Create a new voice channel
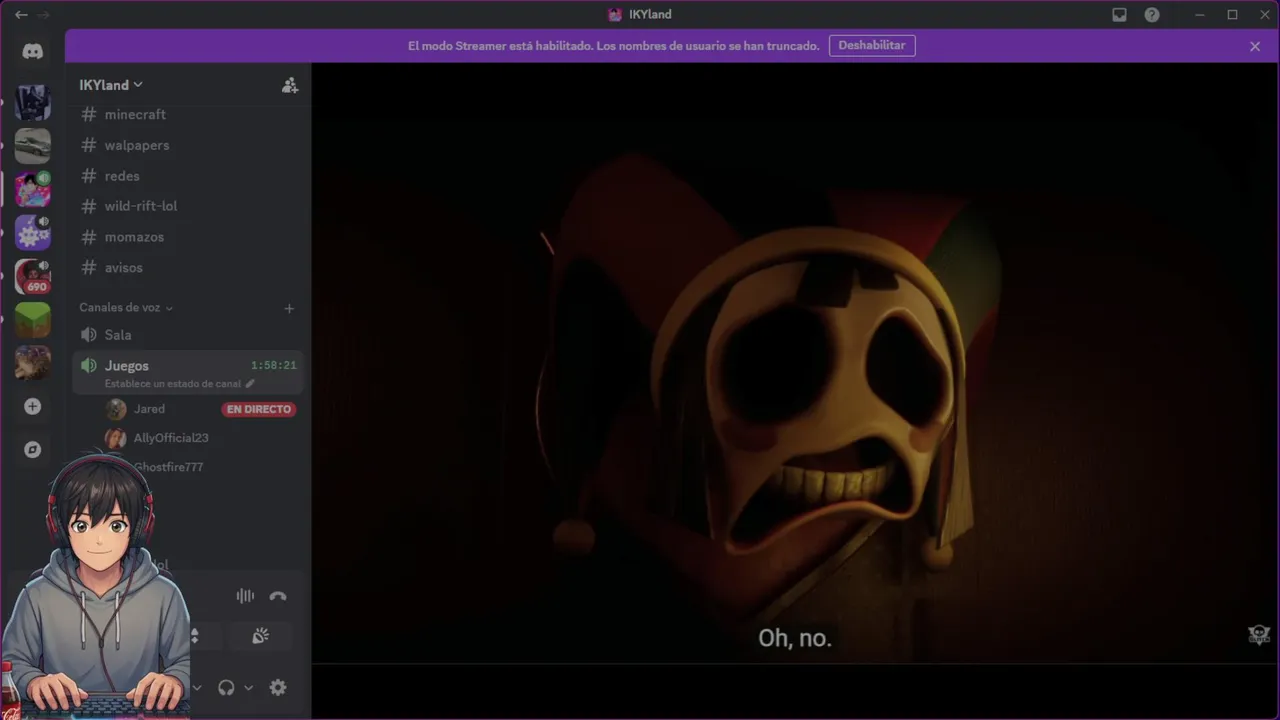The width and height of the screenshot is (1280, 720). (289, 308)
